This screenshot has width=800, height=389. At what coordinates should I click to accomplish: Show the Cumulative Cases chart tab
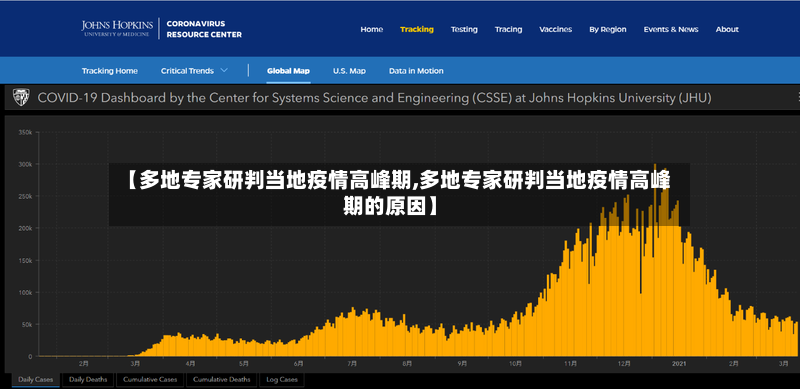pos(150,379)
